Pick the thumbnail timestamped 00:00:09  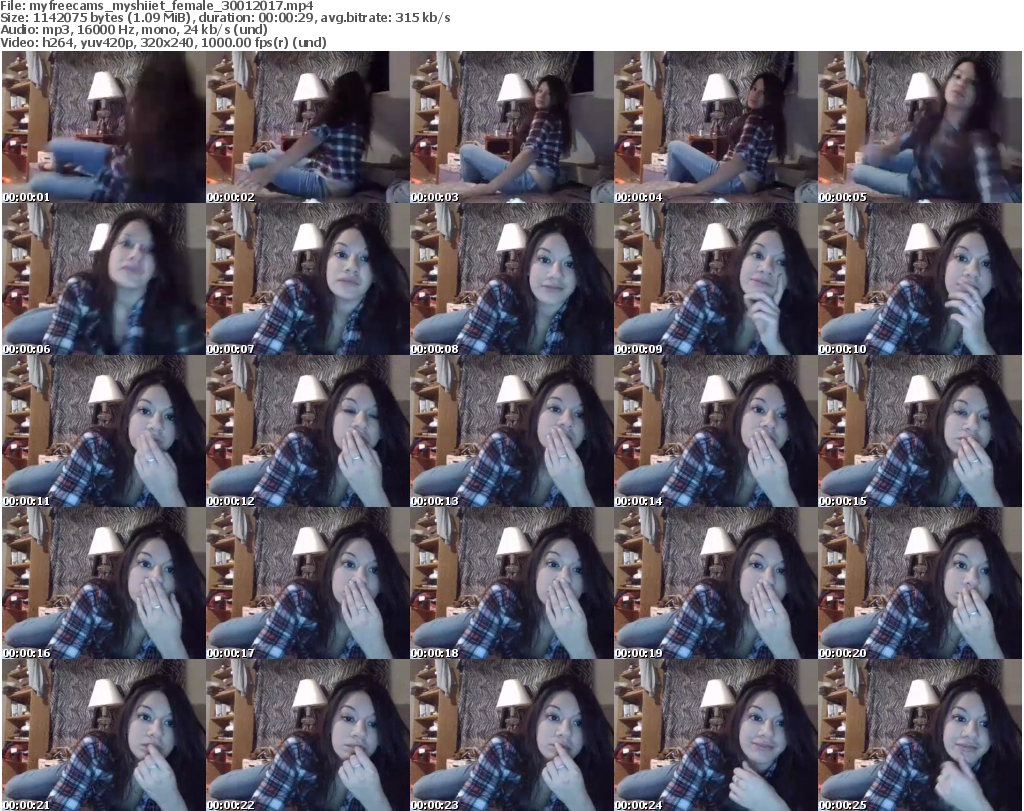(x=715, y=279)
